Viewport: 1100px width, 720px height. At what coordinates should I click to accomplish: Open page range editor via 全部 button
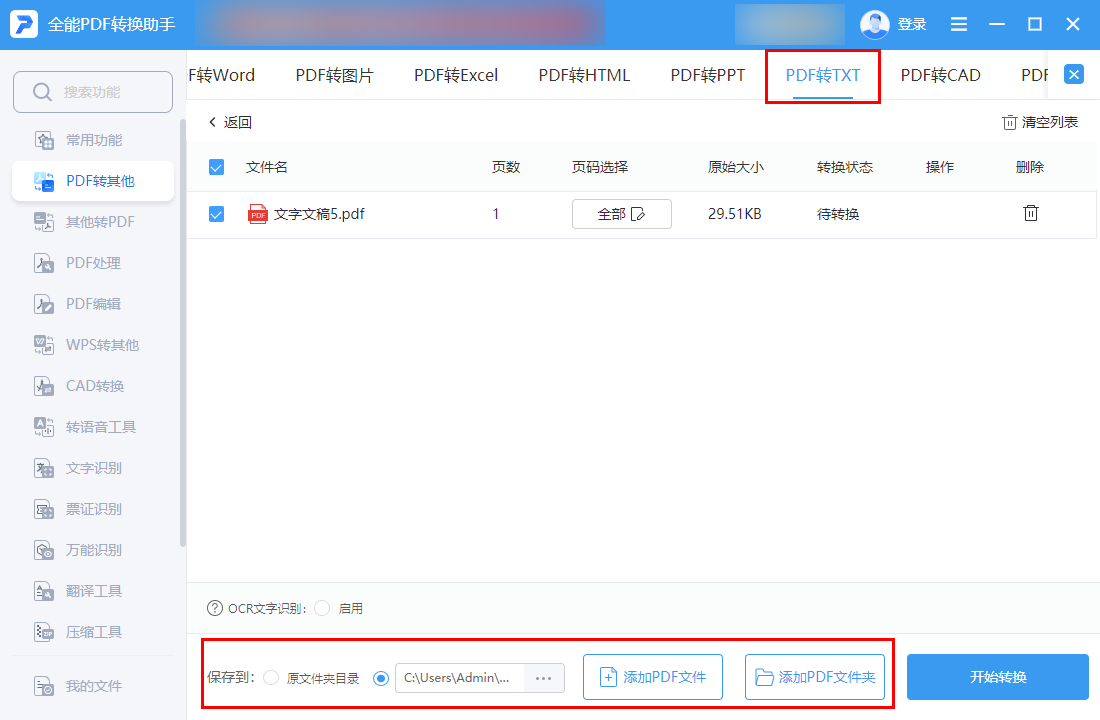621,214
